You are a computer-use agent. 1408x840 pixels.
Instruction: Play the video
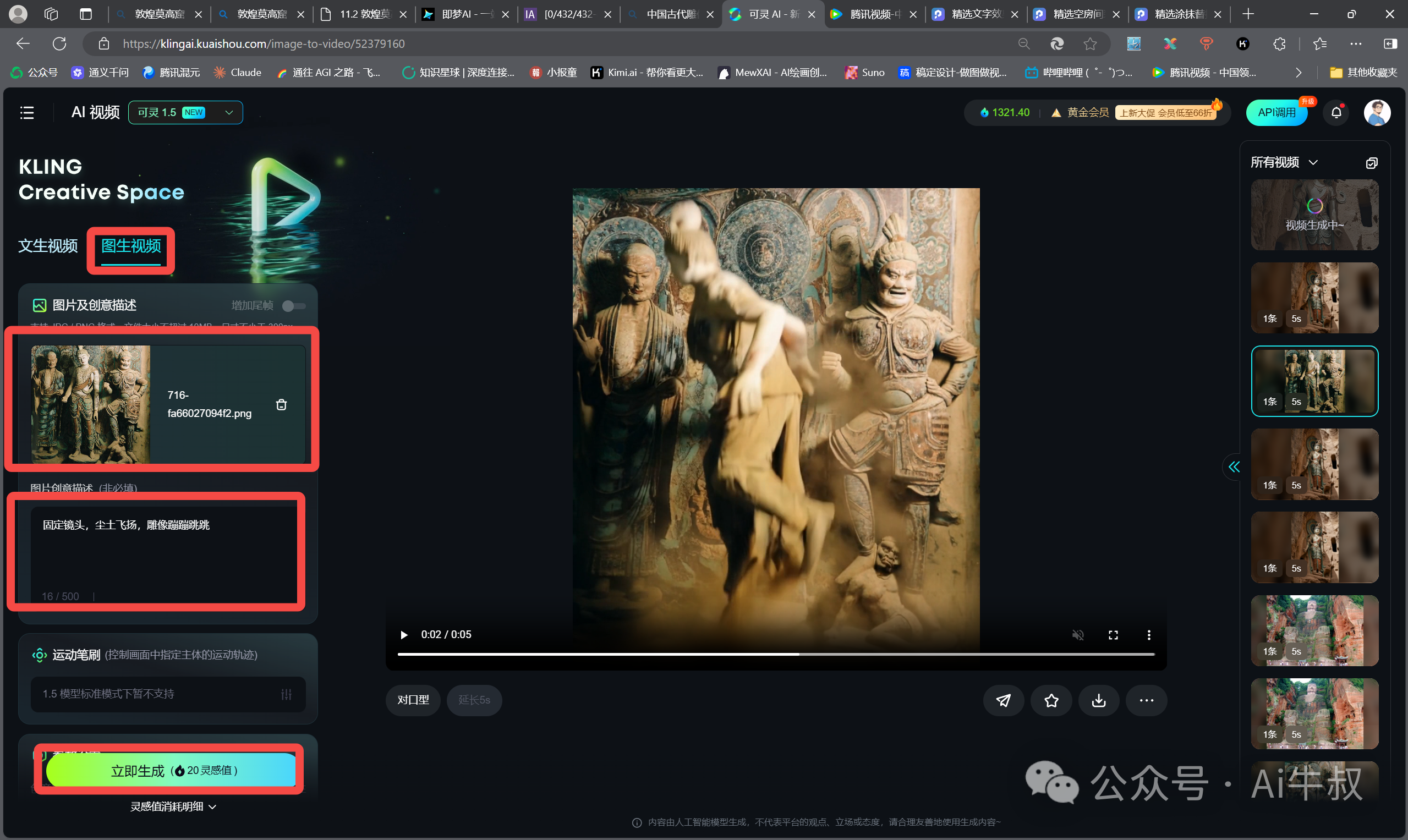(x=404, y=634)
